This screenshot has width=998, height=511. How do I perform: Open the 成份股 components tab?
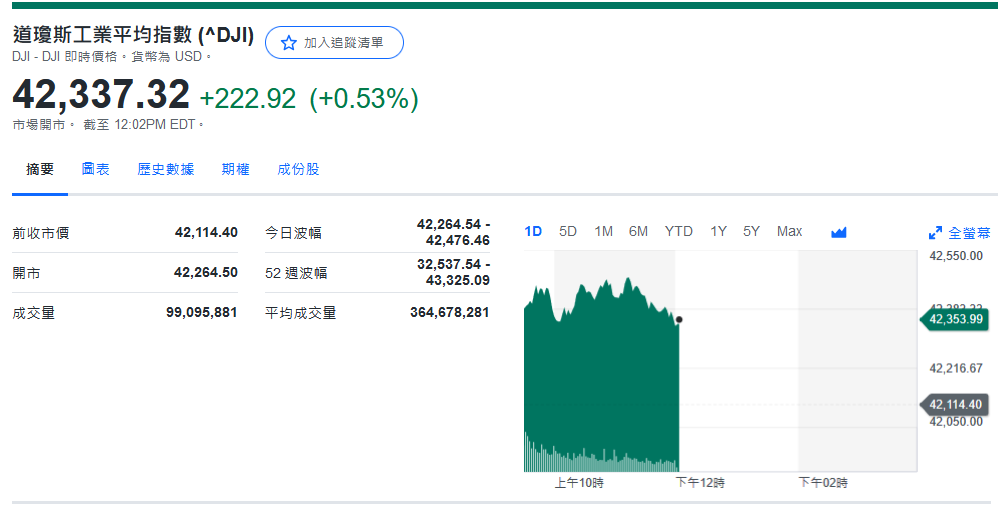pyautogui.click(x=299, y=170)
